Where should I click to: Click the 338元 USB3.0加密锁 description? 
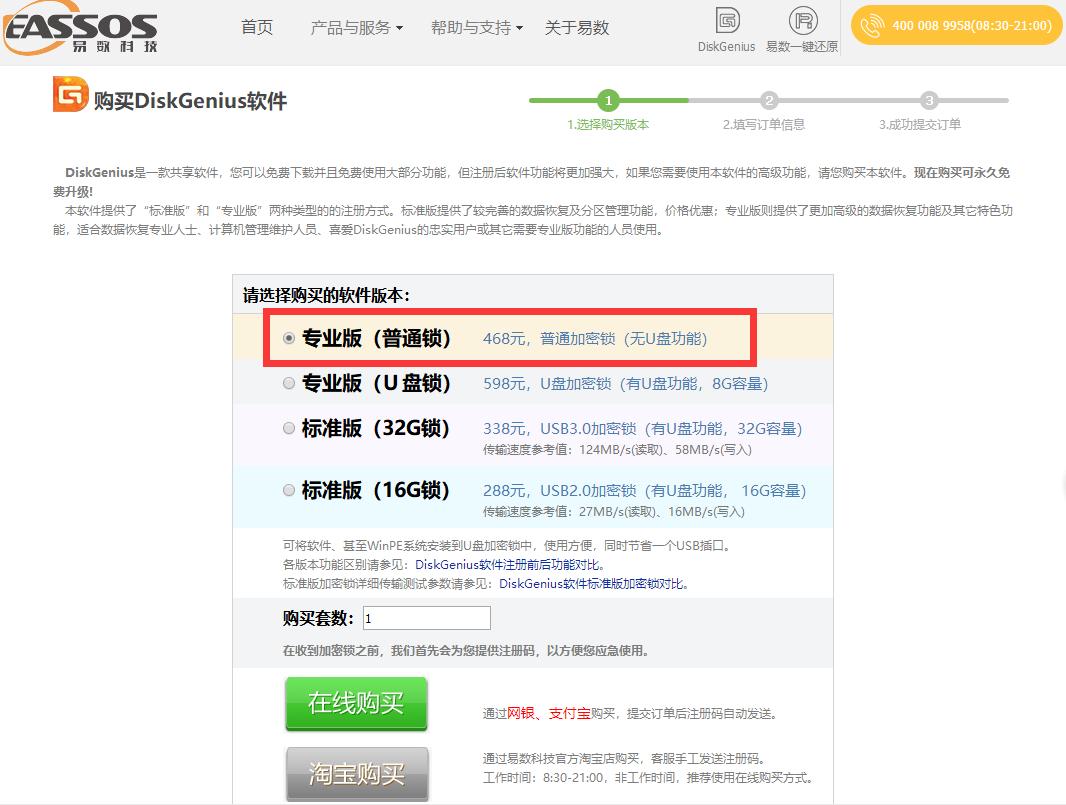(643, 428)
